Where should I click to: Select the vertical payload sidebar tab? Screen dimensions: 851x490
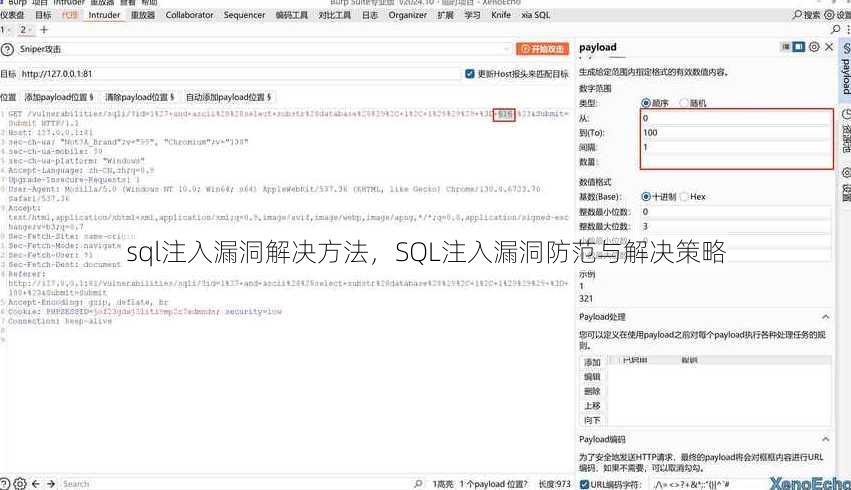(x=845, y=69)
